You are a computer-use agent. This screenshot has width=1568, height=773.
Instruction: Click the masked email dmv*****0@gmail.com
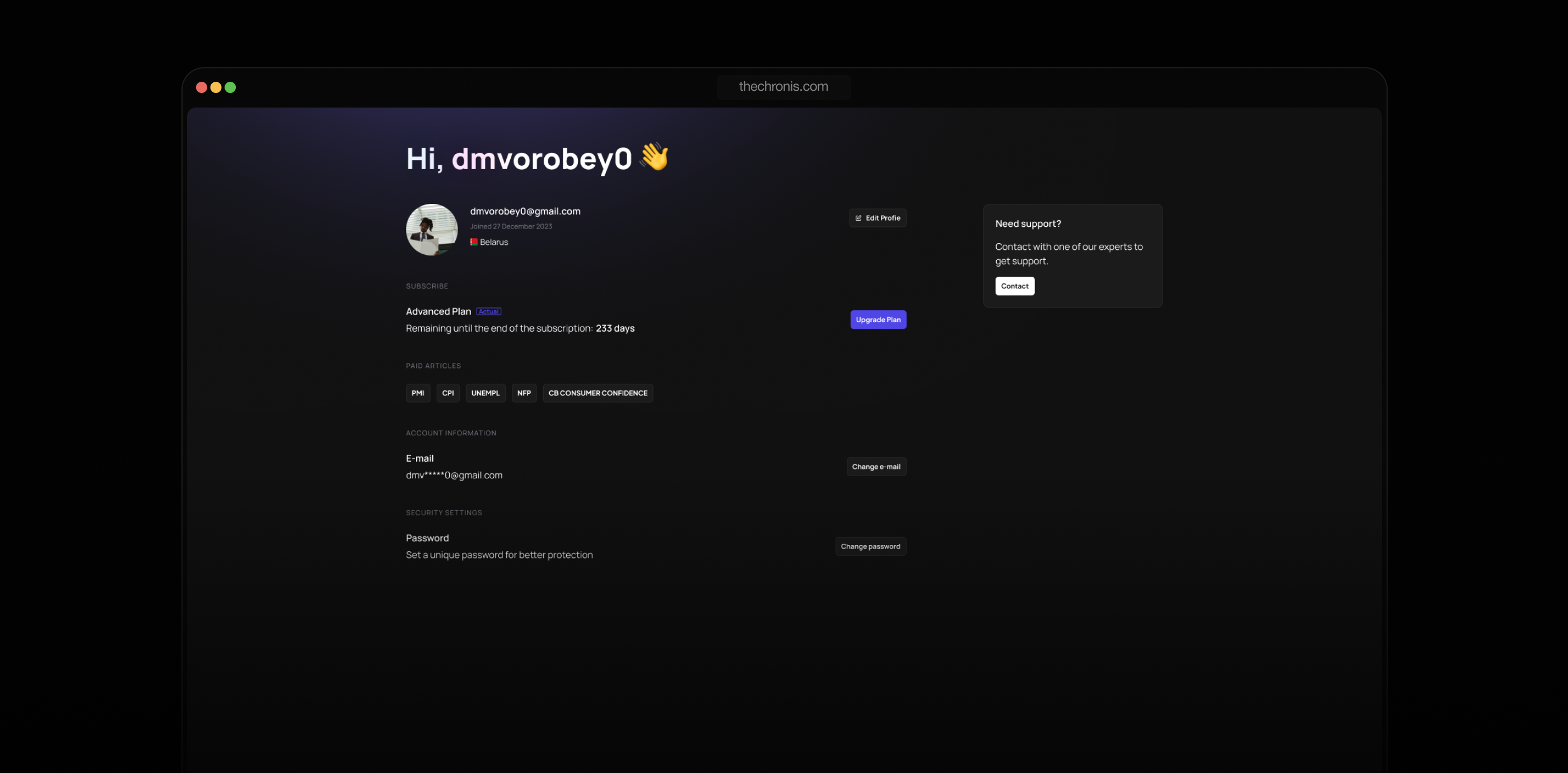pyautogui.click(x=454, y=476)
